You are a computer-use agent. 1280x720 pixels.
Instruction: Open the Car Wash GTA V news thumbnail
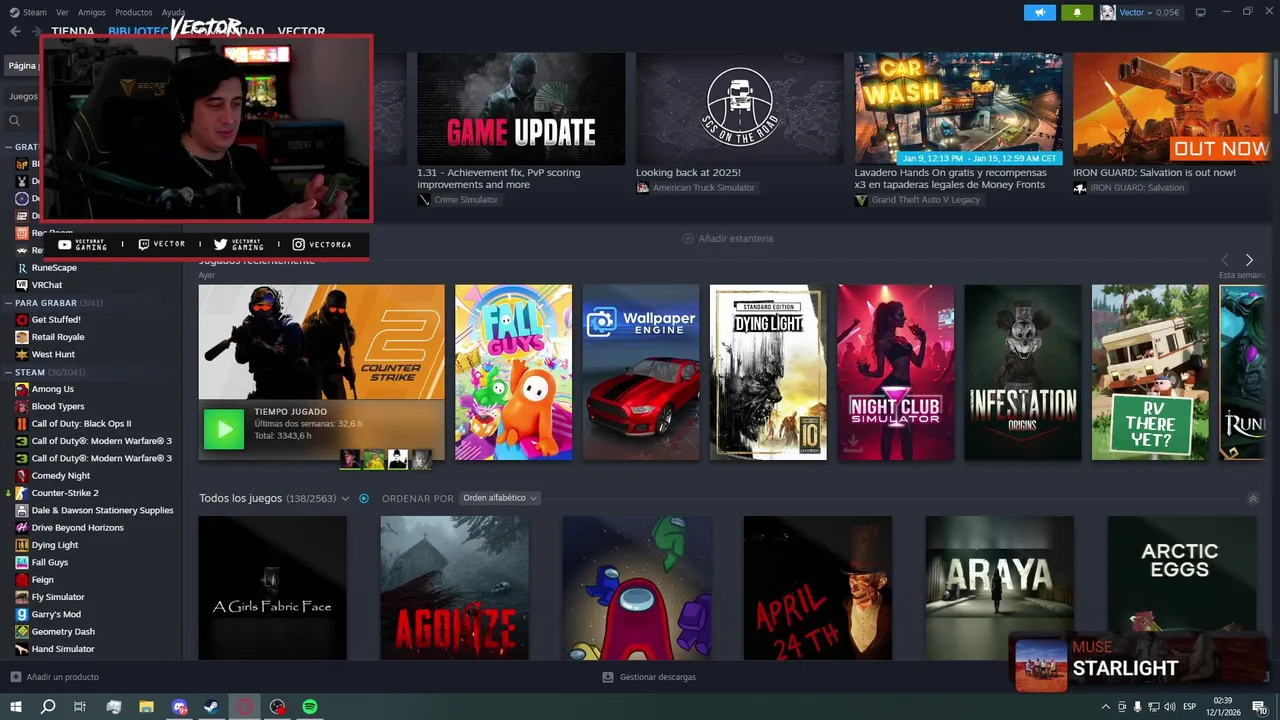point(958,108)
